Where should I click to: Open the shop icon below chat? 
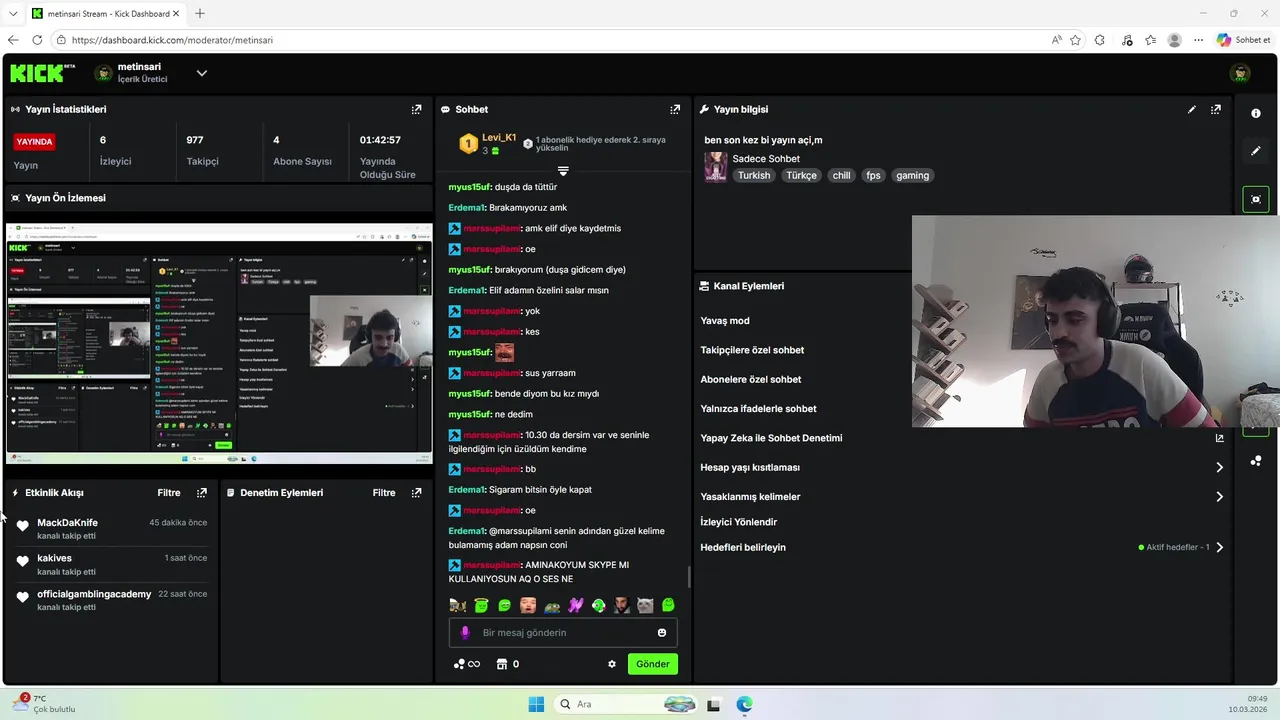[x=502, y=664]
